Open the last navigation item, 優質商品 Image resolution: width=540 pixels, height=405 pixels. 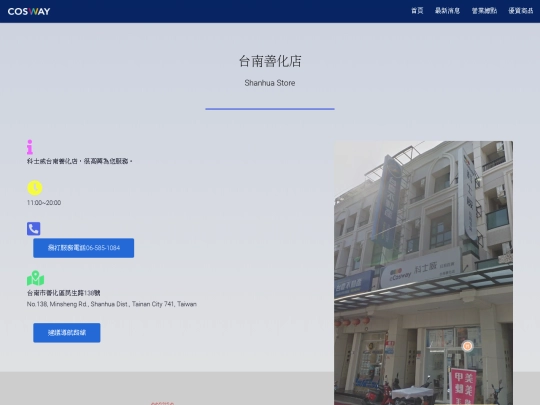click(x=521, y=11)
